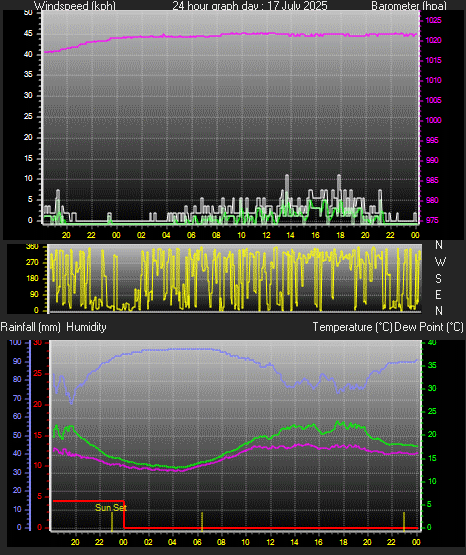Click 975 on the barometer axis
Screen dimensions: 466x555
(432, 220)
